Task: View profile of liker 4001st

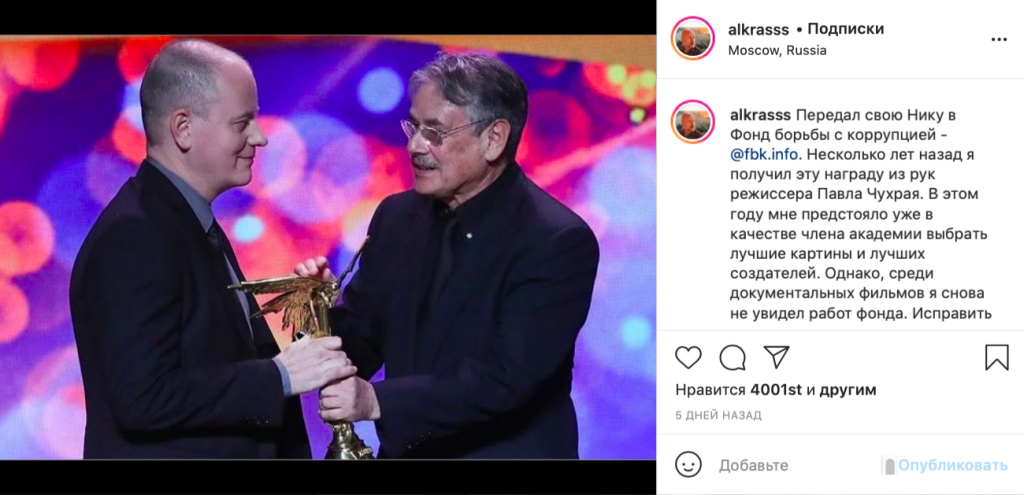Action: [776, 391]
